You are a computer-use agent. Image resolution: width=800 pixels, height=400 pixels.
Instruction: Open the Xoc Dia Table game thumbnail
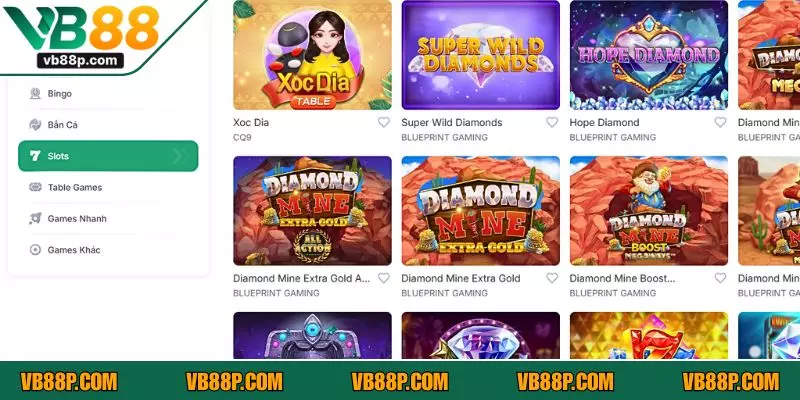coord(312,55)
